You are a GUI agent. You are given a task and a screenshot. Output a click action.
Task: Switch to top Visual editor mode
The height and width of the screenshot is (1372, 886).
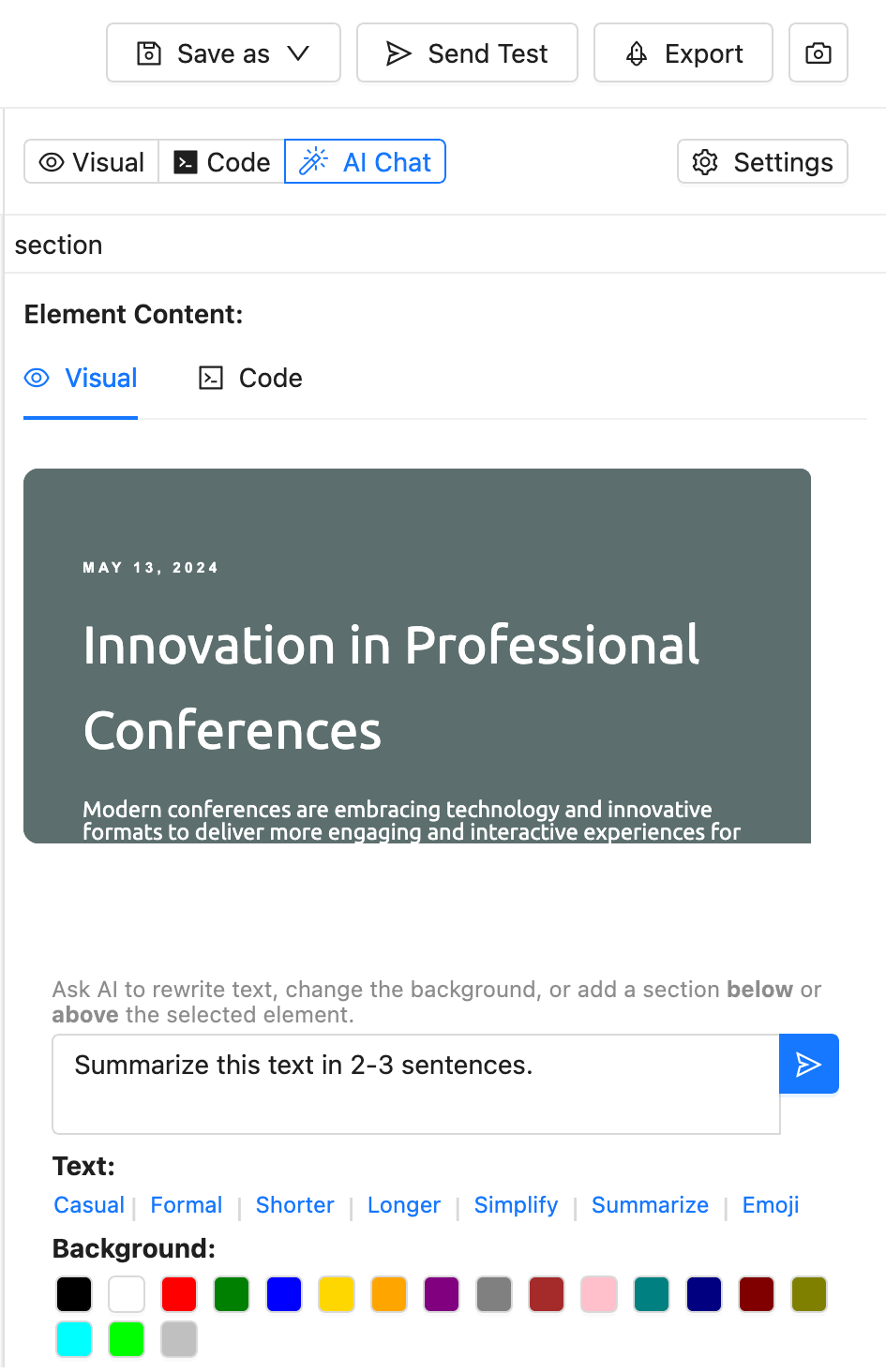92,162
